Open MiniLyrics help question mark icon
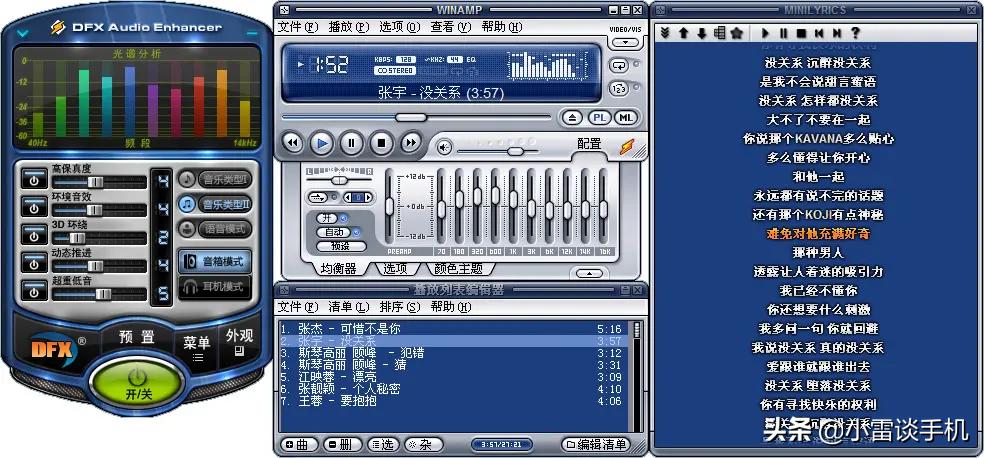 point(855,33)
